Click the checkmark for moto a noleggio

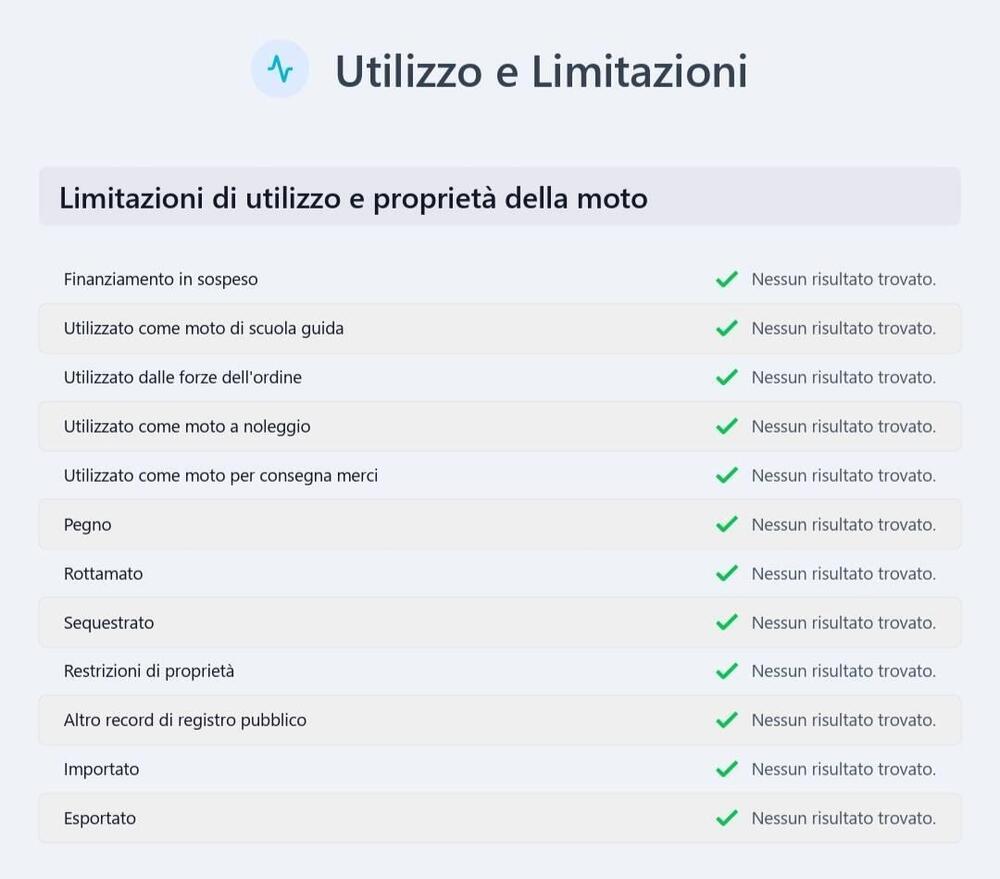pos(727,426)
